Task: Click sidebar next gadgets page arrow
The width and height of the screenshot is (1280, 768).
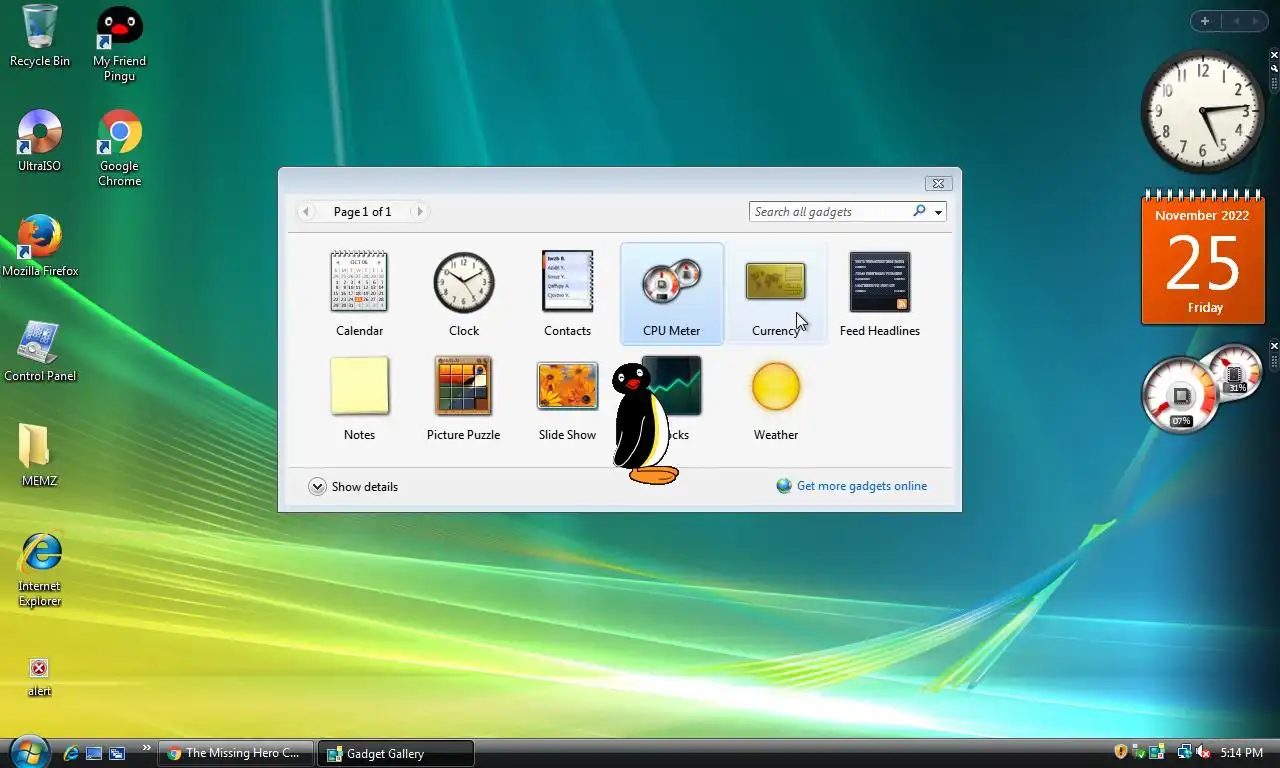Action: [1256, 21]
